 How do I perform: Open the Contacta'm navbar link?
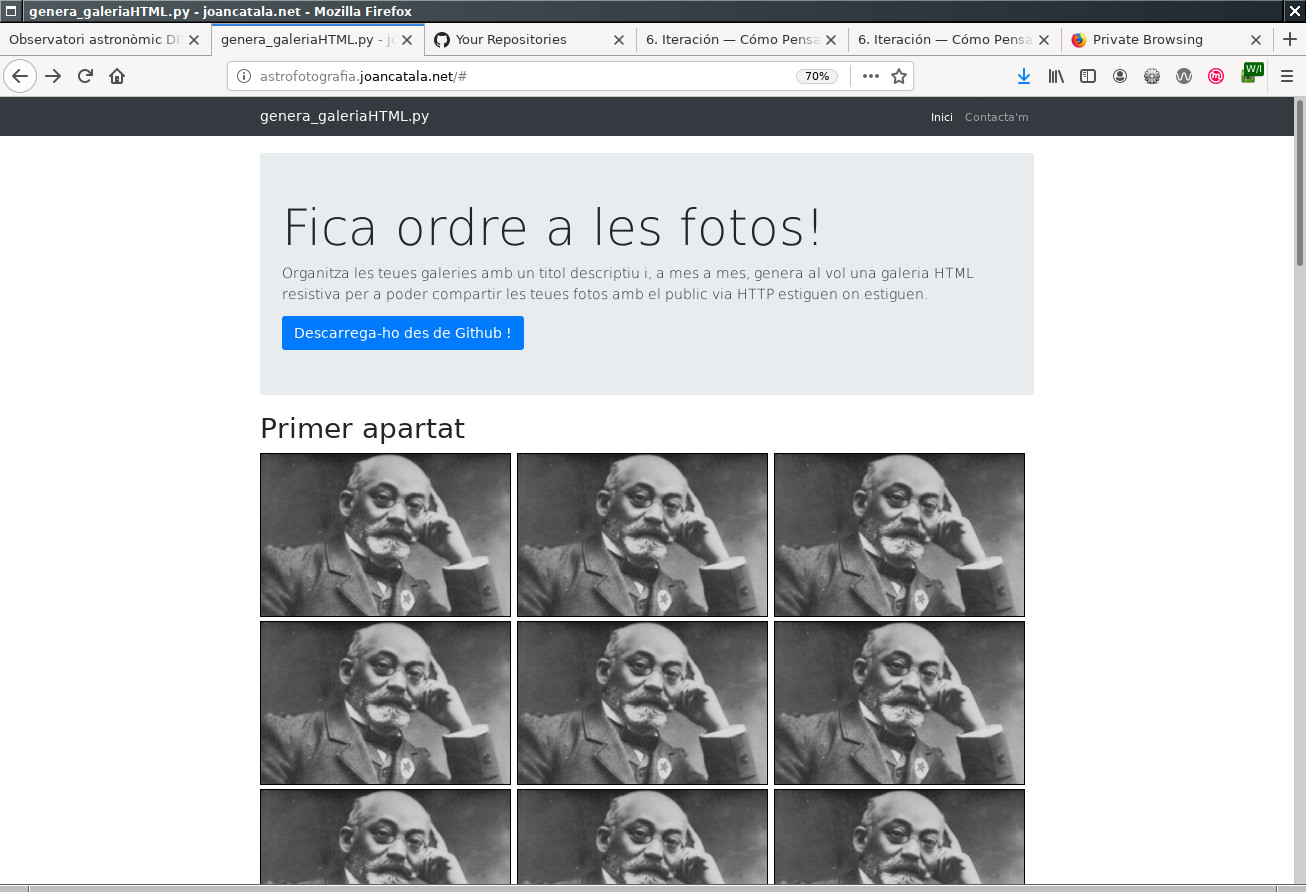click(996, 117)
